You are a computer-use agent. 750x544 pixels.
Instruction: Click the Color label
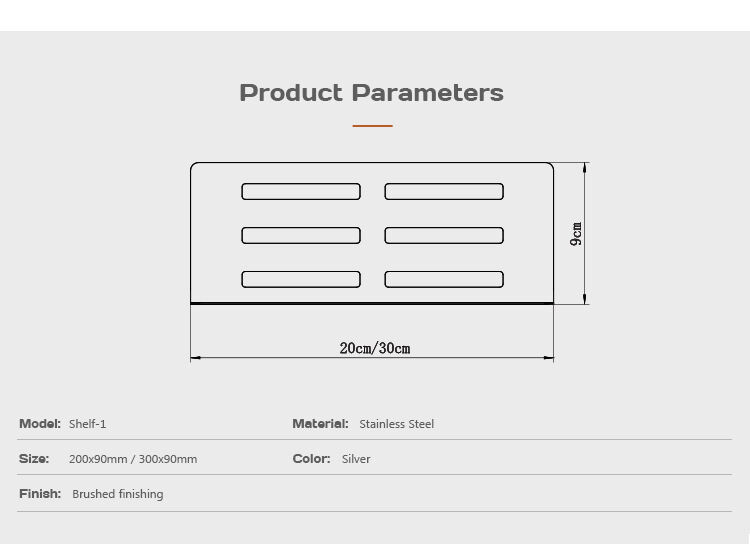(x=311, y=459)
